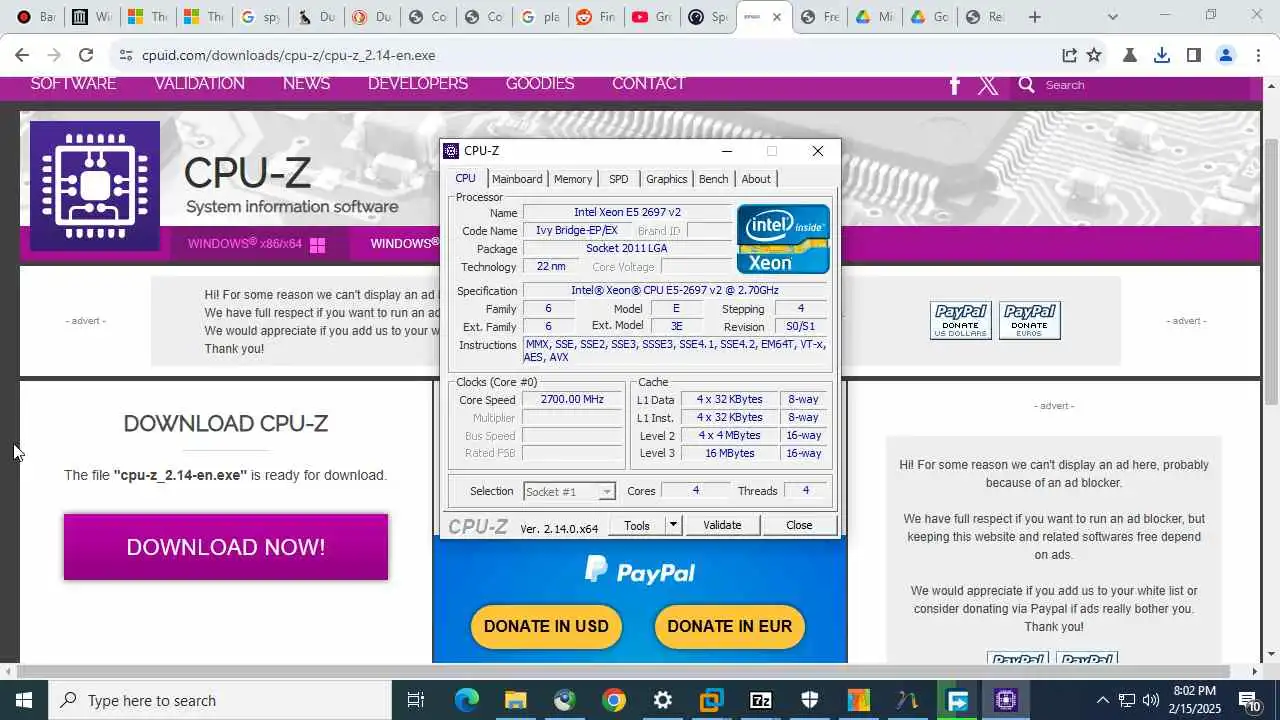
Task: Click the Facebook icon in site header
Action: [955, 85]
